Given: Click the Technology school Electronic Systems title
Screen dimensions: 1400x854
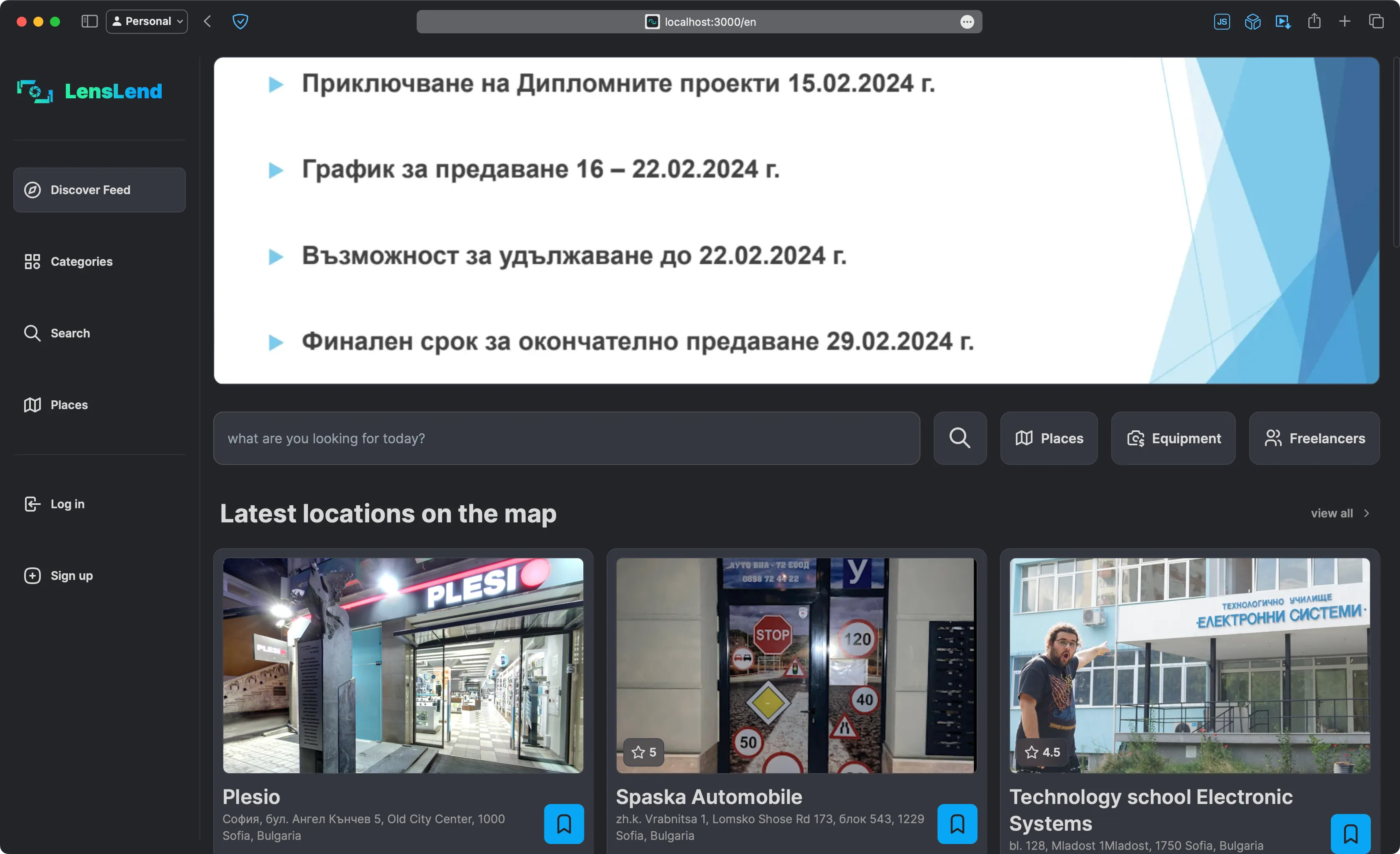Looking at the screenshot, I should tap(1150, 810).
